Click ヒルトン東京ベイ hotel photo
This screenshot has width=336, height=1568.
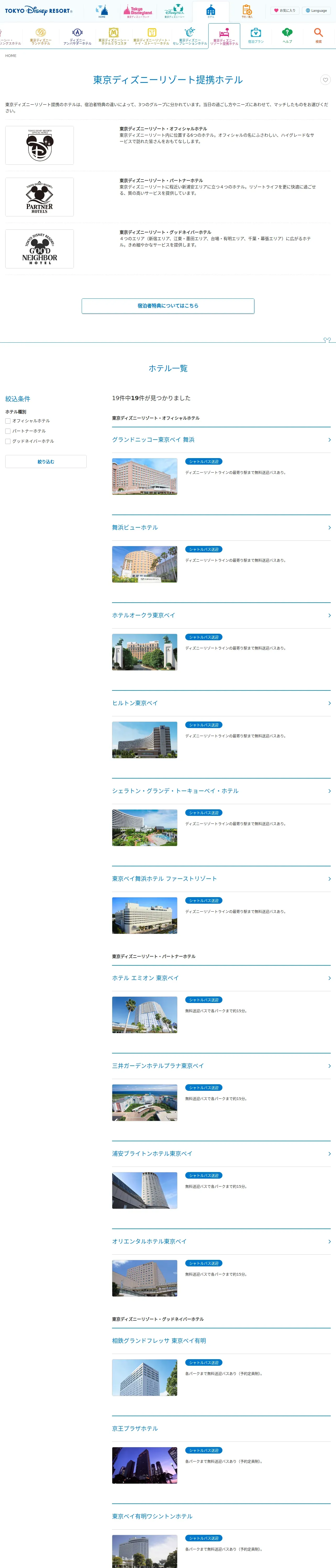[144, 740]
